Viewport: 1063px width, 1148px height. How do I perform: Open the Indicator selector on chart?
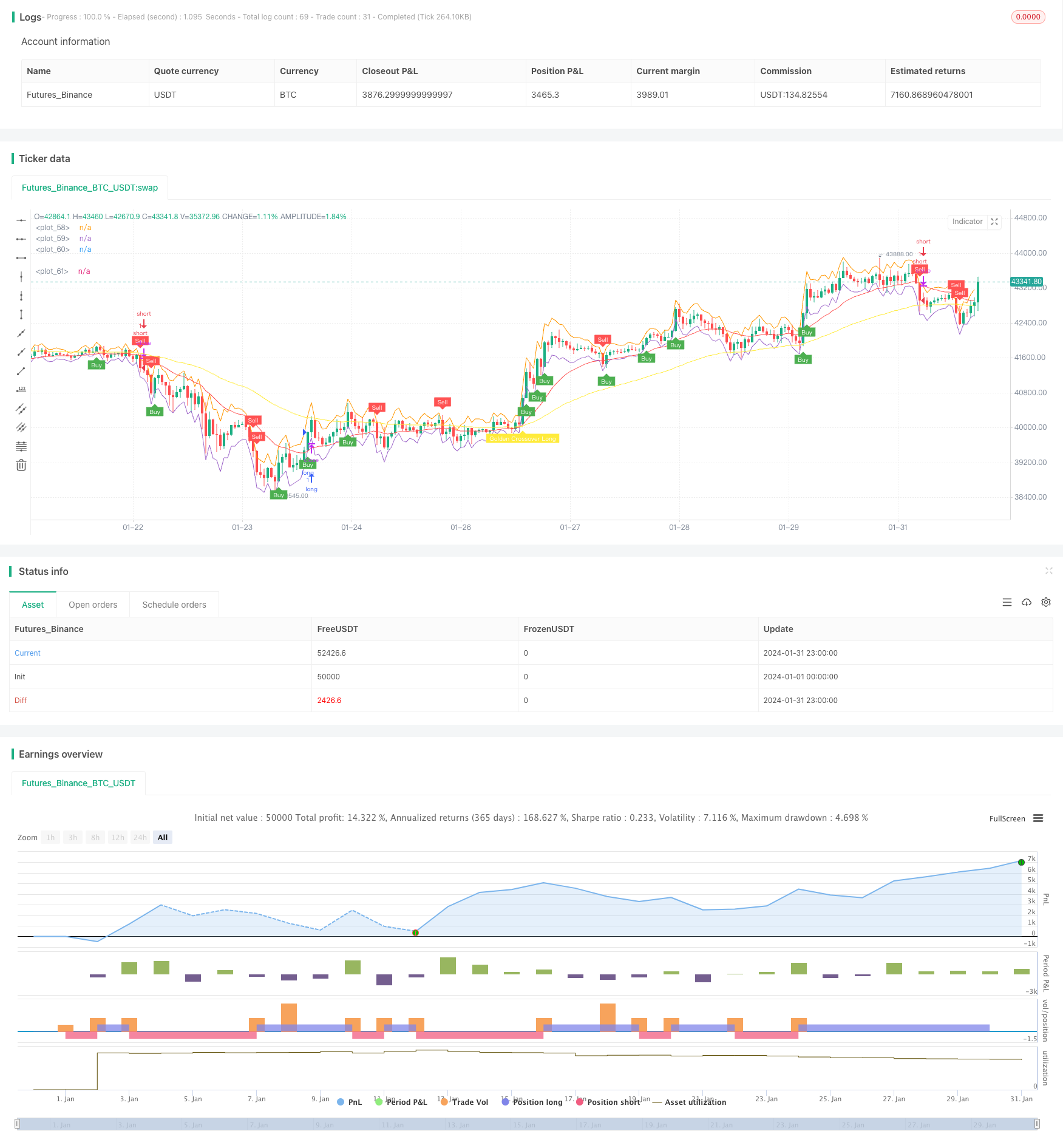[x=967, y=222]
